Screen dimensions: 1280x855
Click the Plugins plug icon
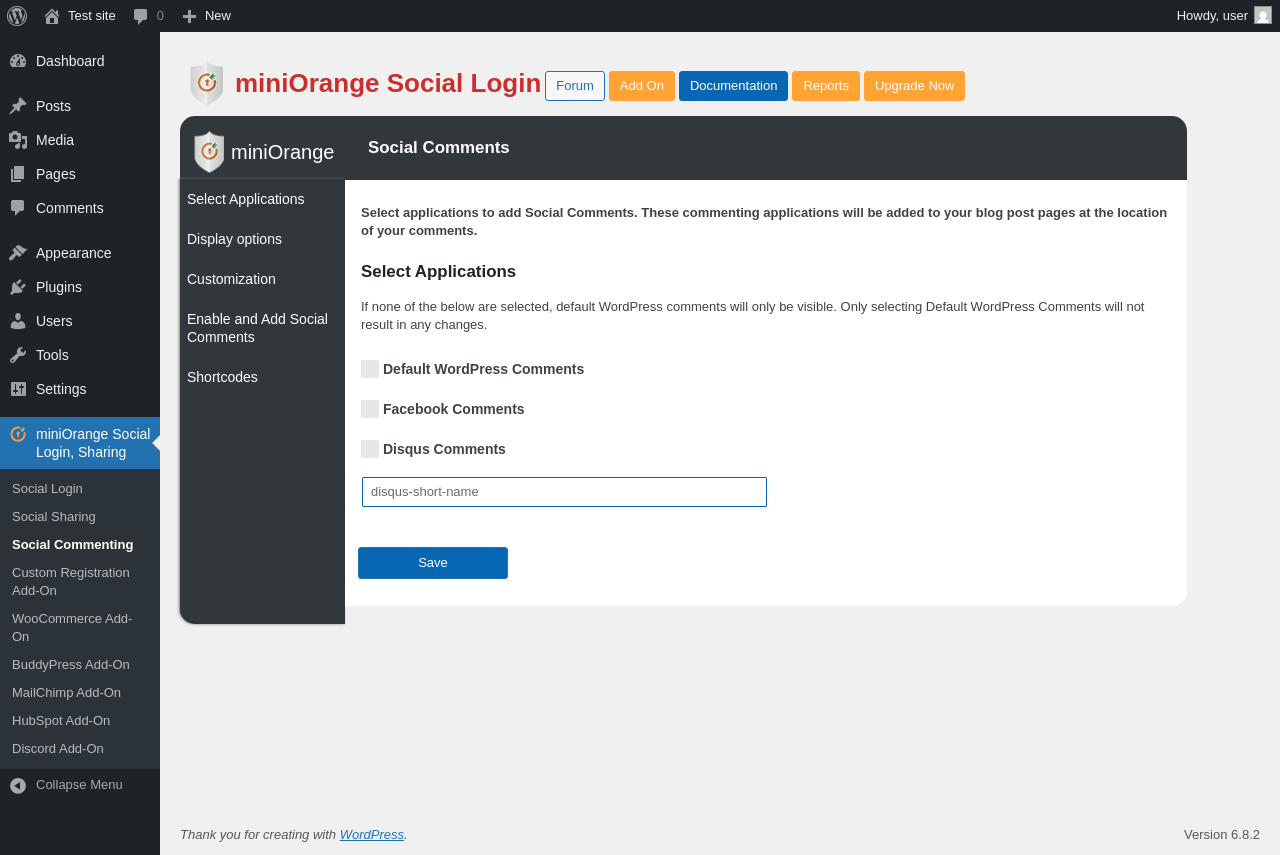(x=18, y=287)
